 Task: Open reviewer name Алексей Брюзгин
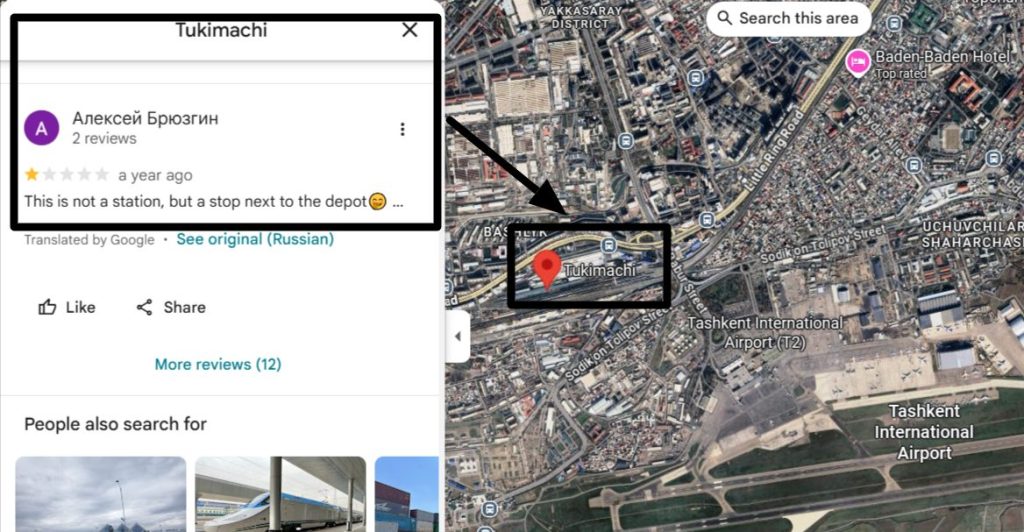(145, 118)
